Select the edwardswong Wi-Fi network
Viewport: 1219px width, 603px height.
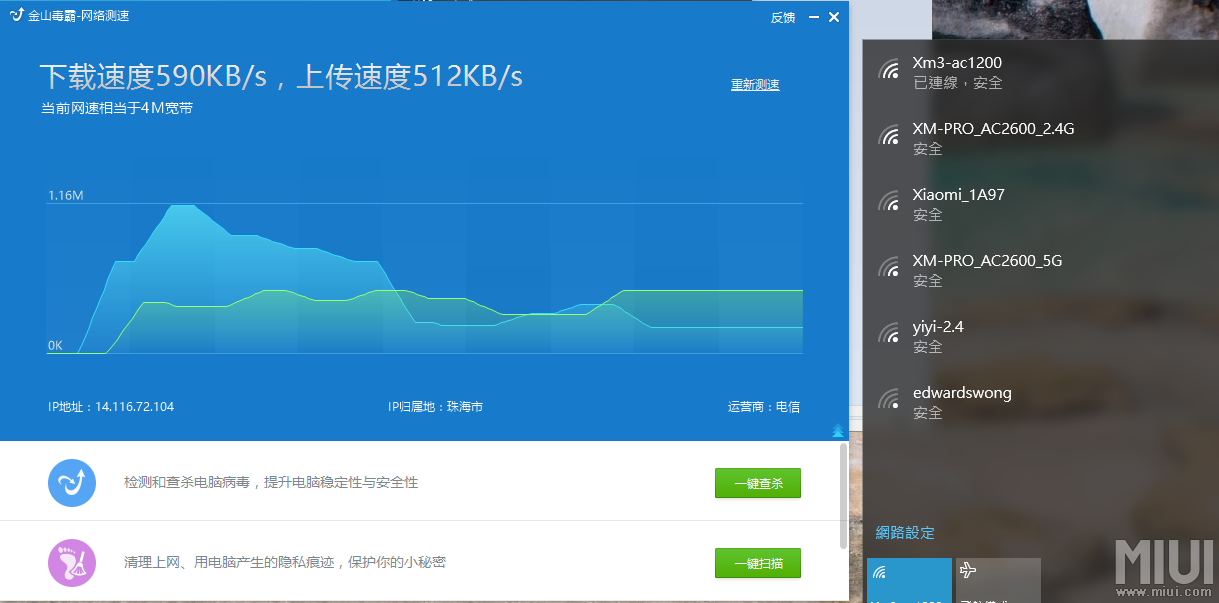[x=1040, y=402]
